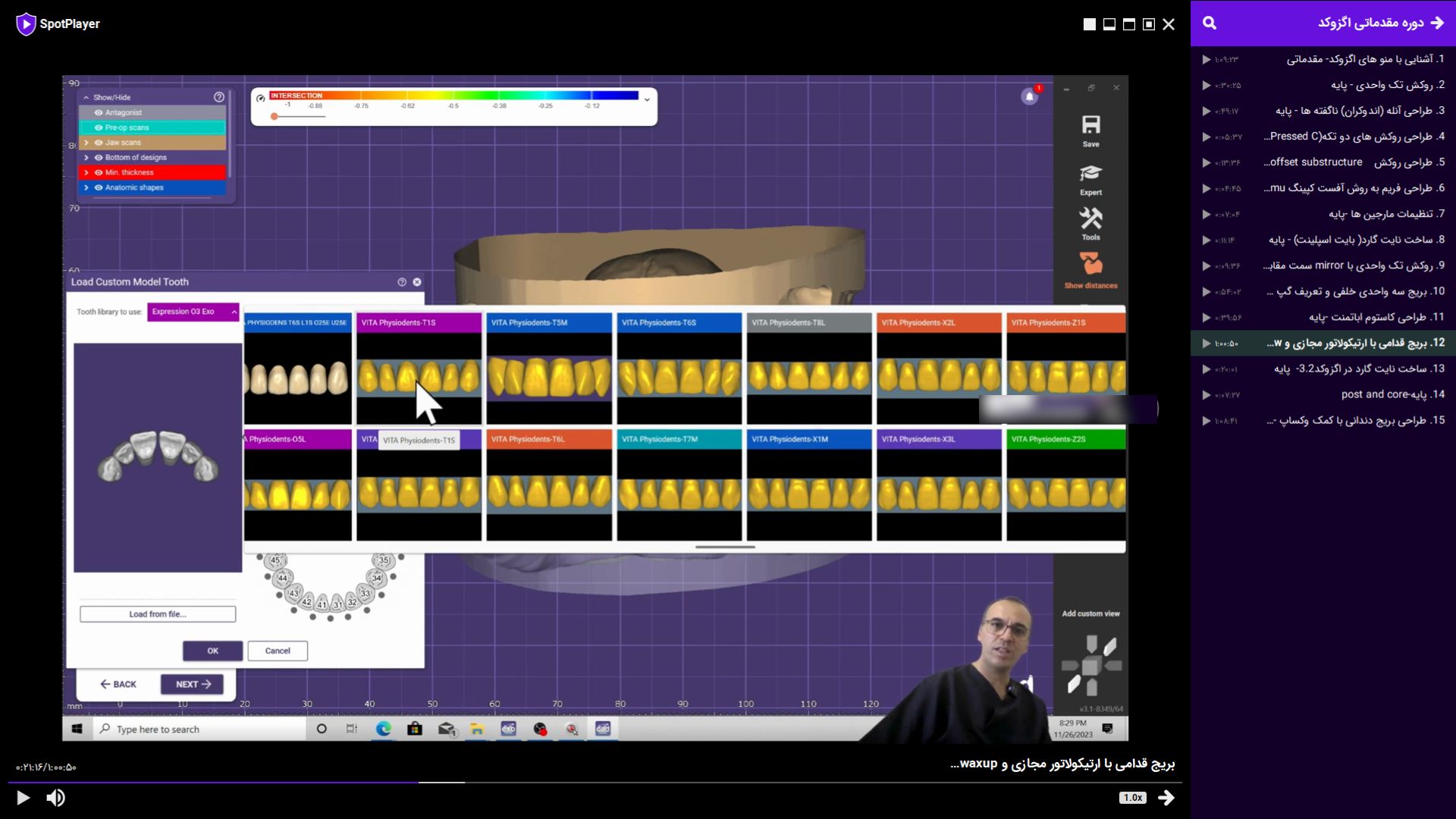The width and height of the screenshot is (1456, 819).
Task: Expand the Min. thickness group
Action: pos(86,173)
